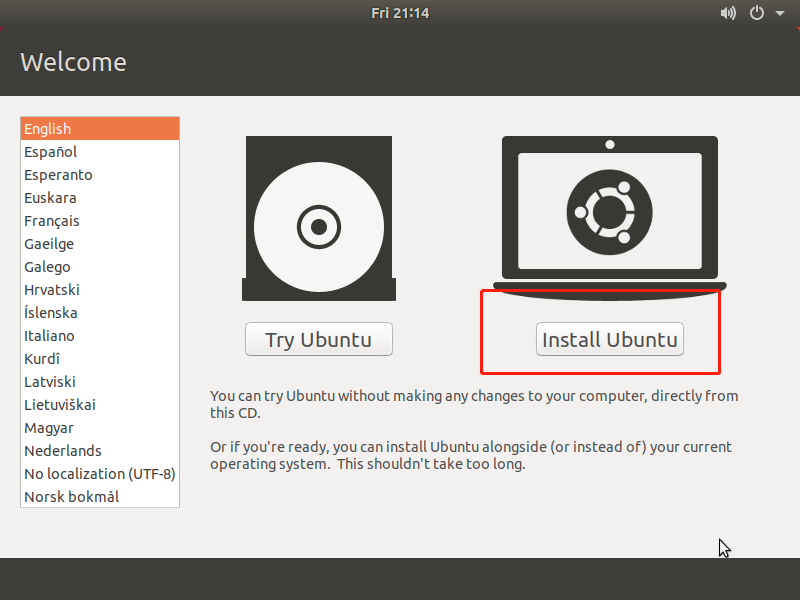The height and width of the screenshot is (600, 800).
Task: Select Lietuviškai language
Action: (x=100, y=405)
